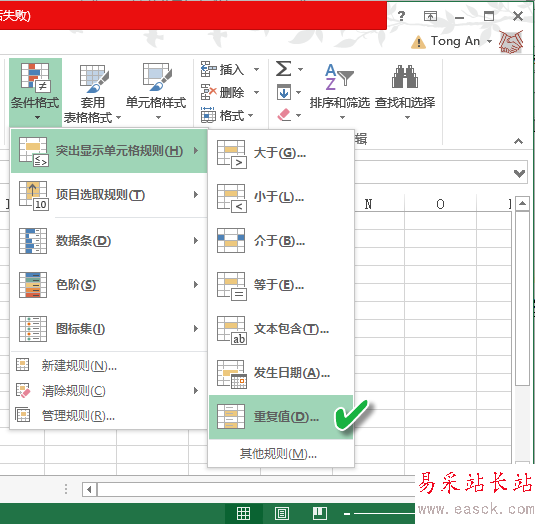Click zoom out minus in status bar
535x524 pixels.
pos(347,513)
